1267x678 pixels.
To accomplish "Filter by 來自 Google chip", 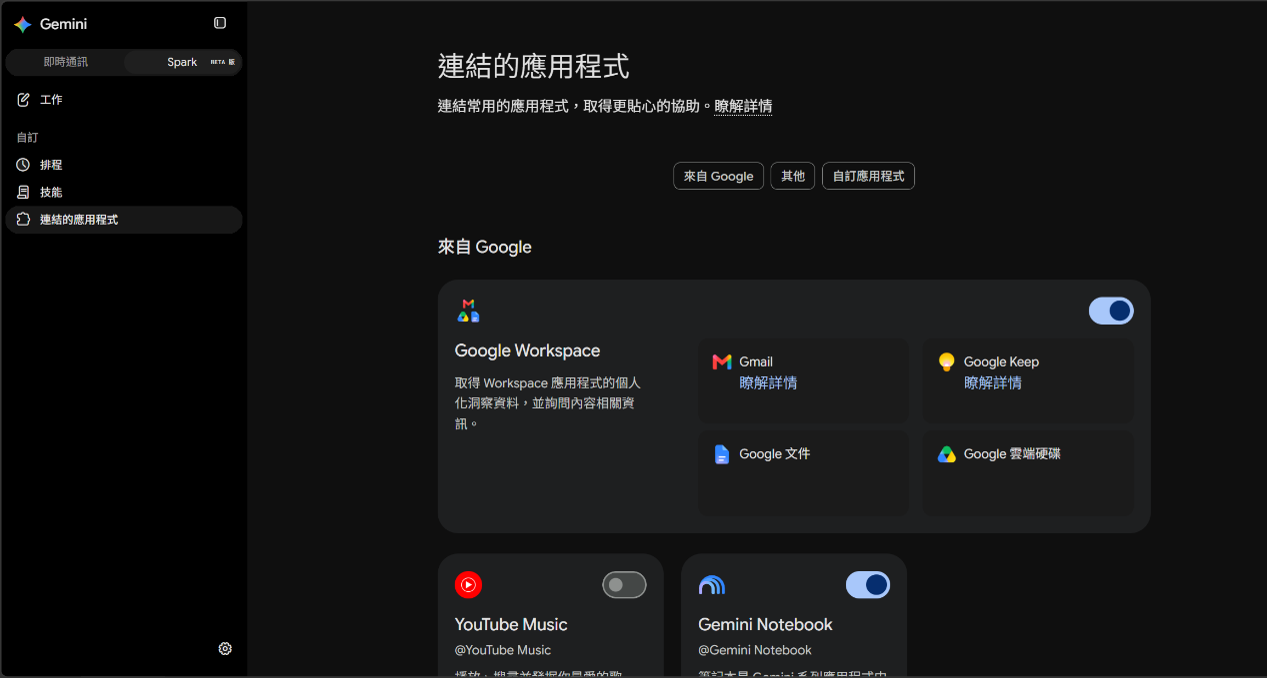I will tap(719, 176).
